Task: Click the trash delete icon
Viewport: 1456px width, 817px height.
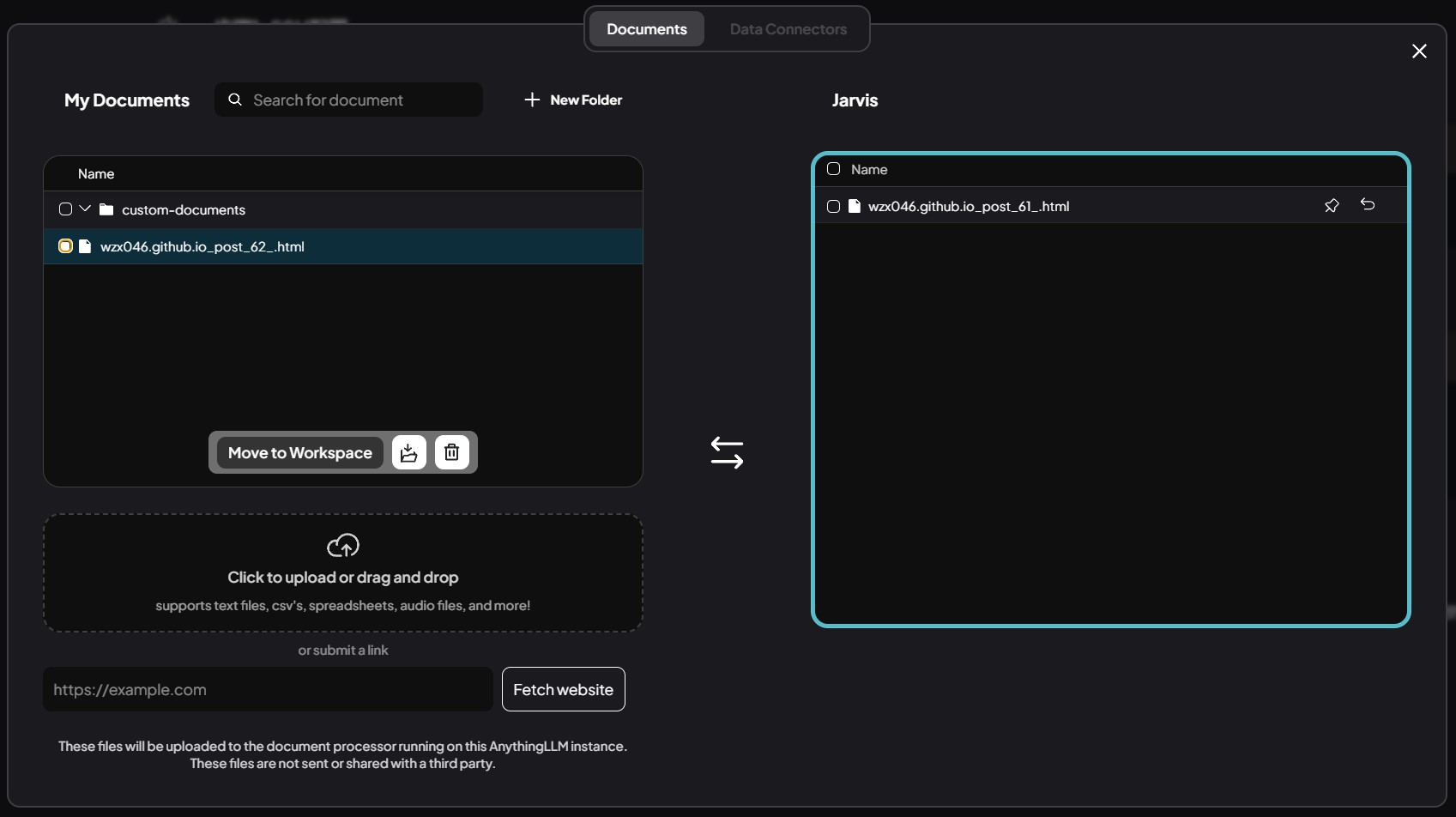Action: (452, 452)
